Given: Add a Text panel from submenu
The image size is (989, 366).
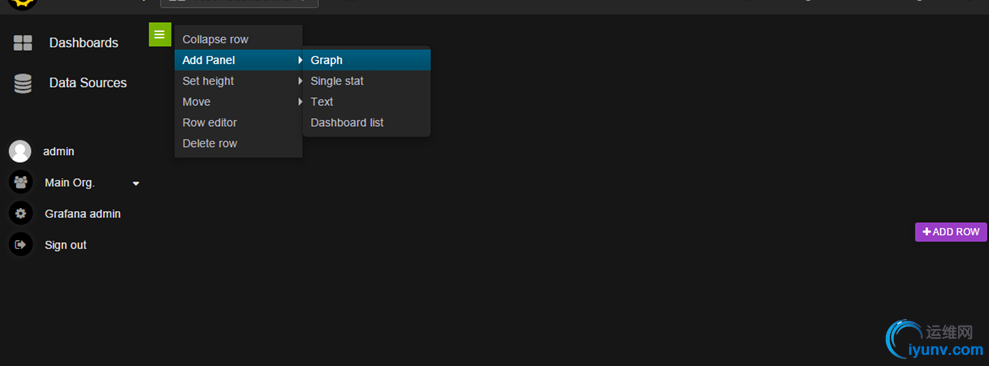Looking at the screenshot, I should pos(366,102).
